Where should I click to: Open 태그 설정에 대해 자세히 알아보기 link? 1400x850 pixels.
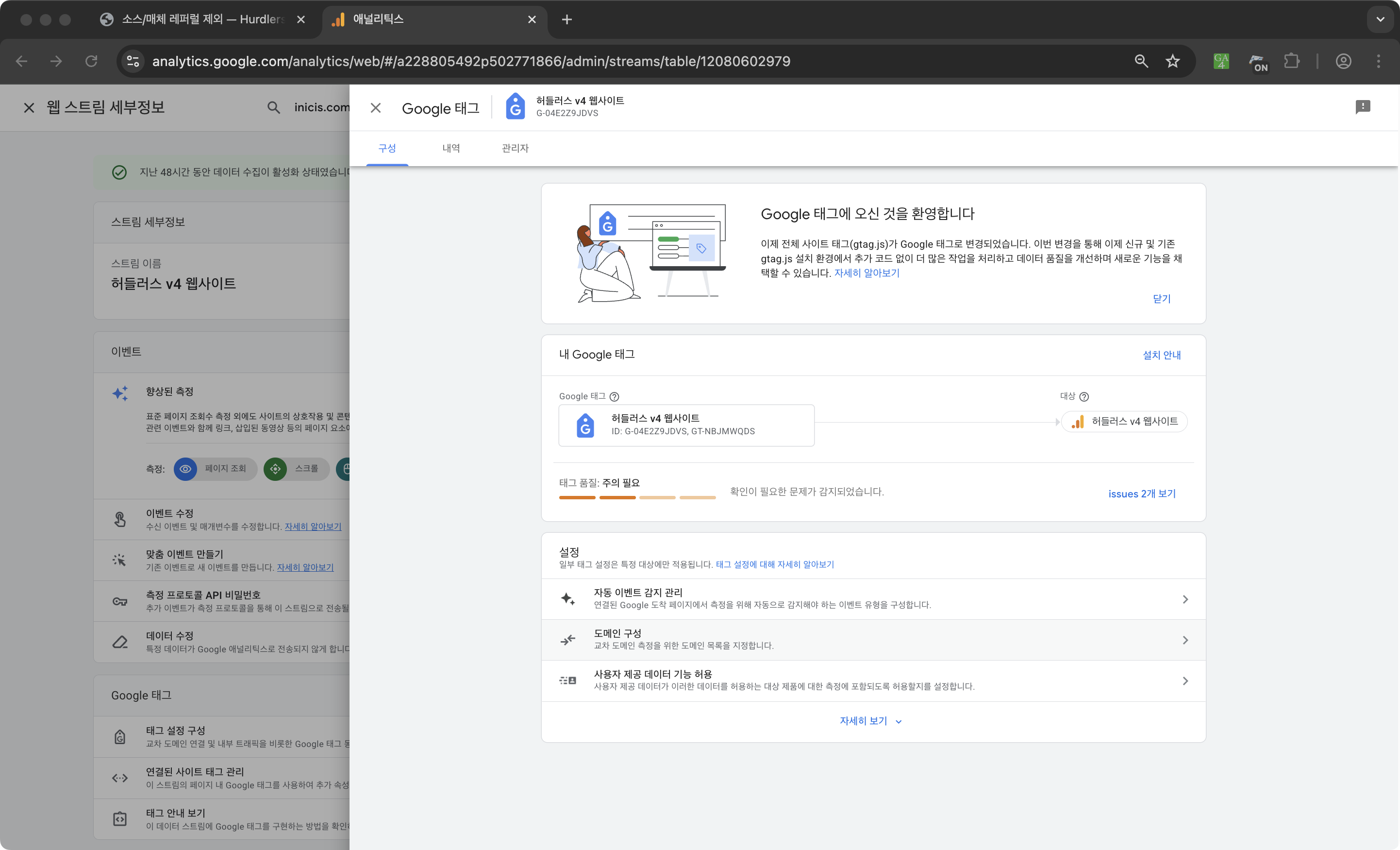click(774, 564)
